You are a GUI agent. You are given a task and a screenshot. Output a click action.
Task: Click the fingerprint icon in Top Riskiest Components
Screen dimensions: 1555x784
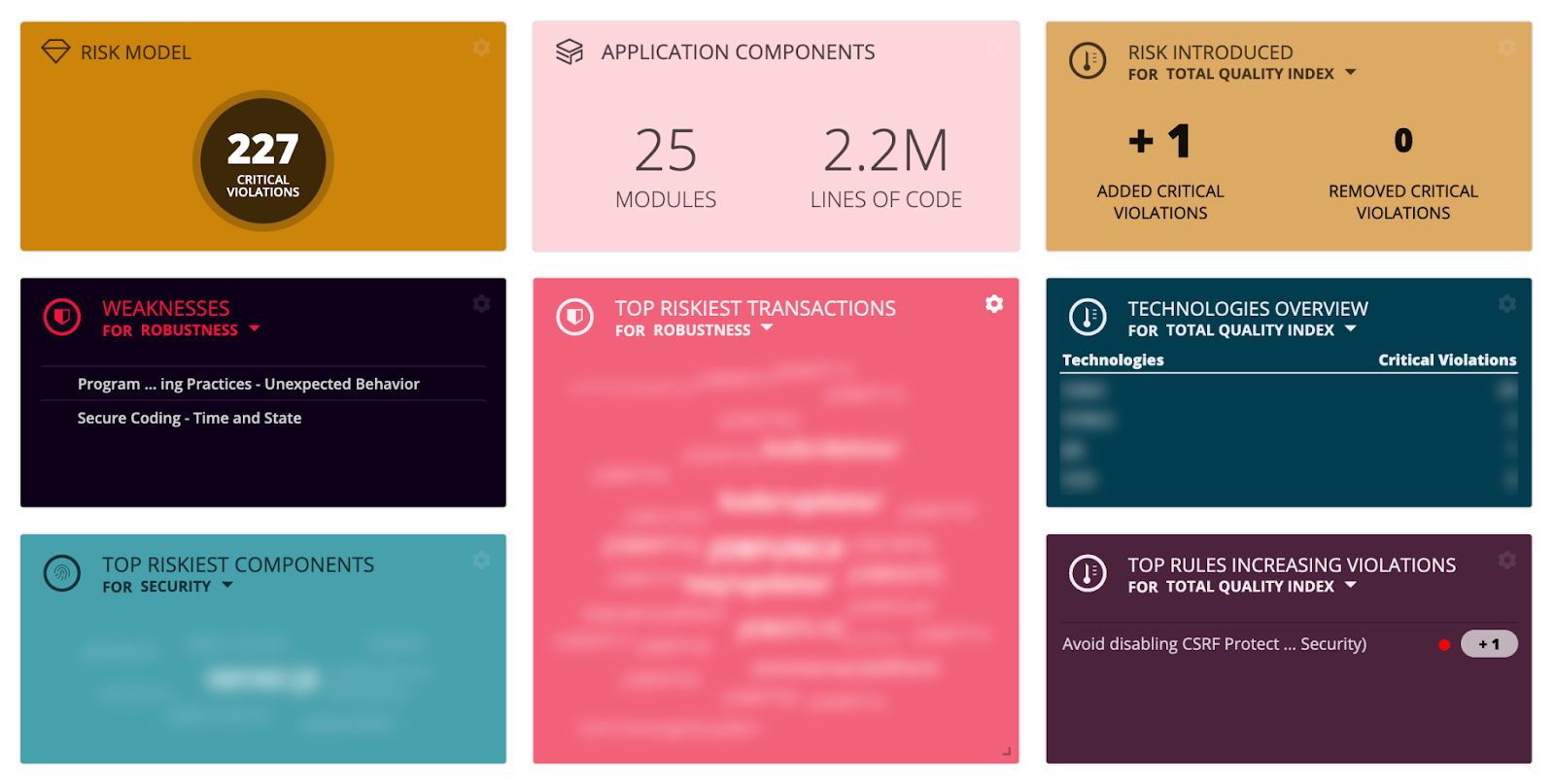[x=62, y=573]
